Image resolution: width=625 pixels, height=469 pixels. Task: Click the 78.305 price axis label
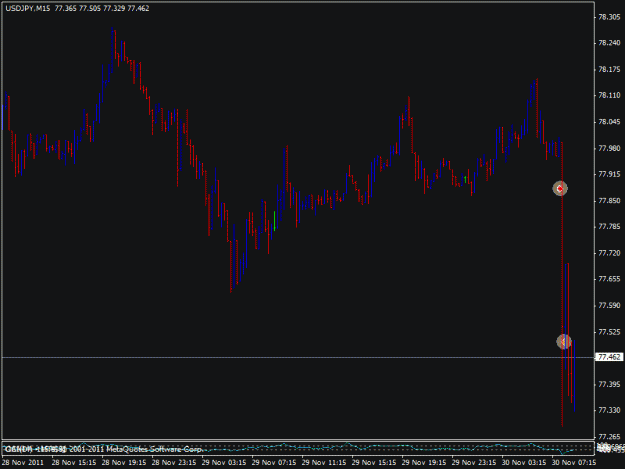click(x=609, y=17)
